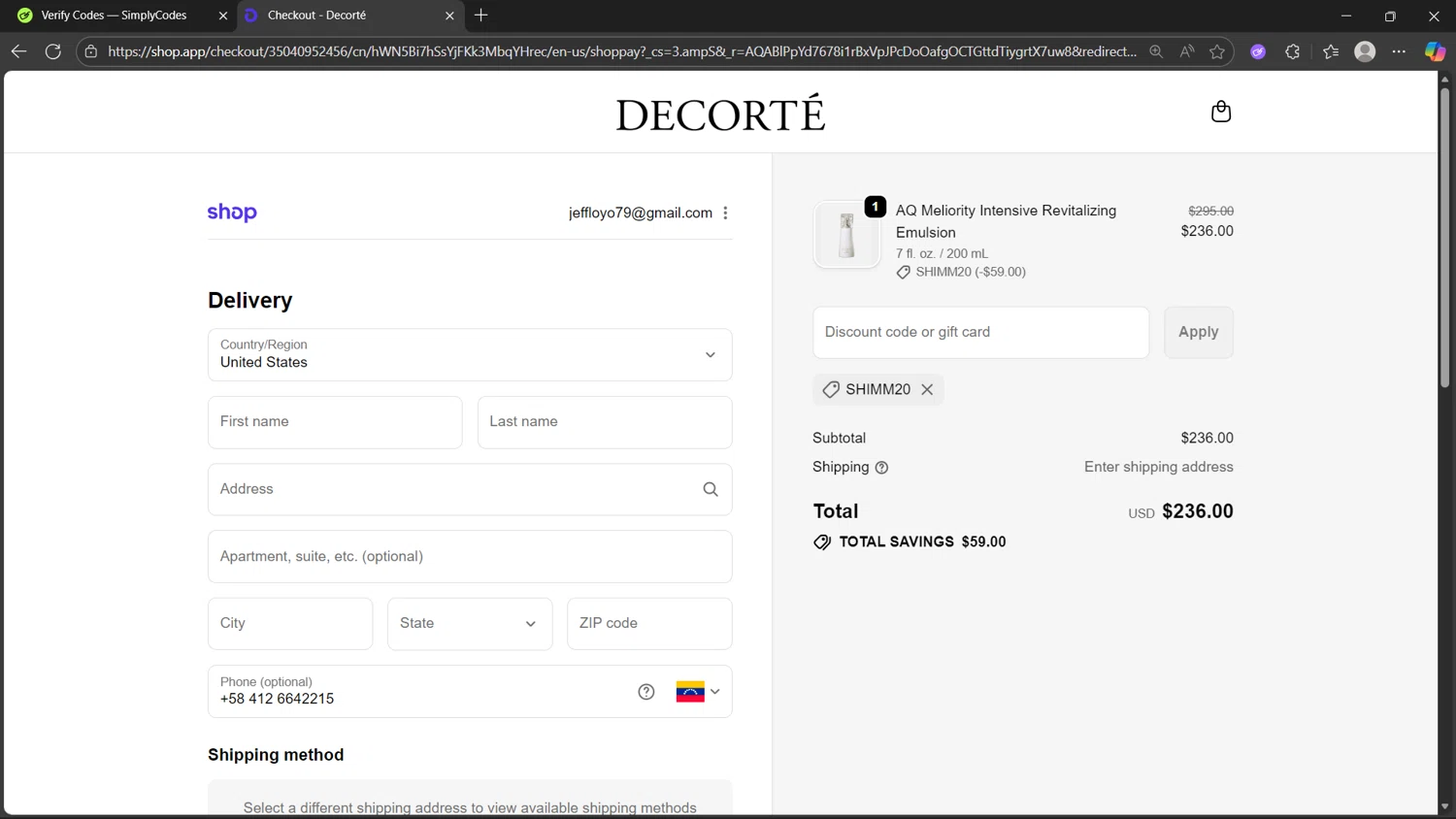Focus the First name field

[x=335, y=422]
